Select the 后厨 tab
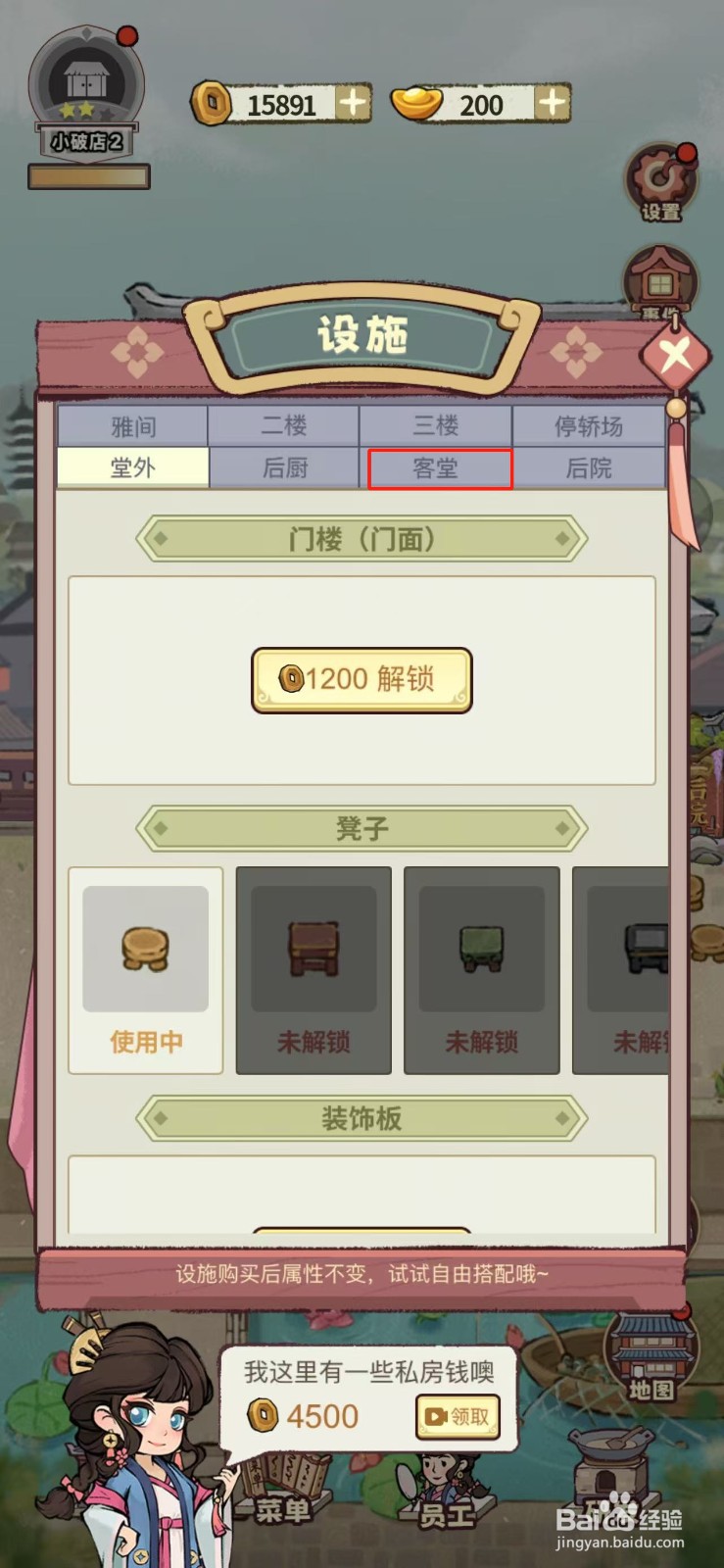 tap(285, 468)
